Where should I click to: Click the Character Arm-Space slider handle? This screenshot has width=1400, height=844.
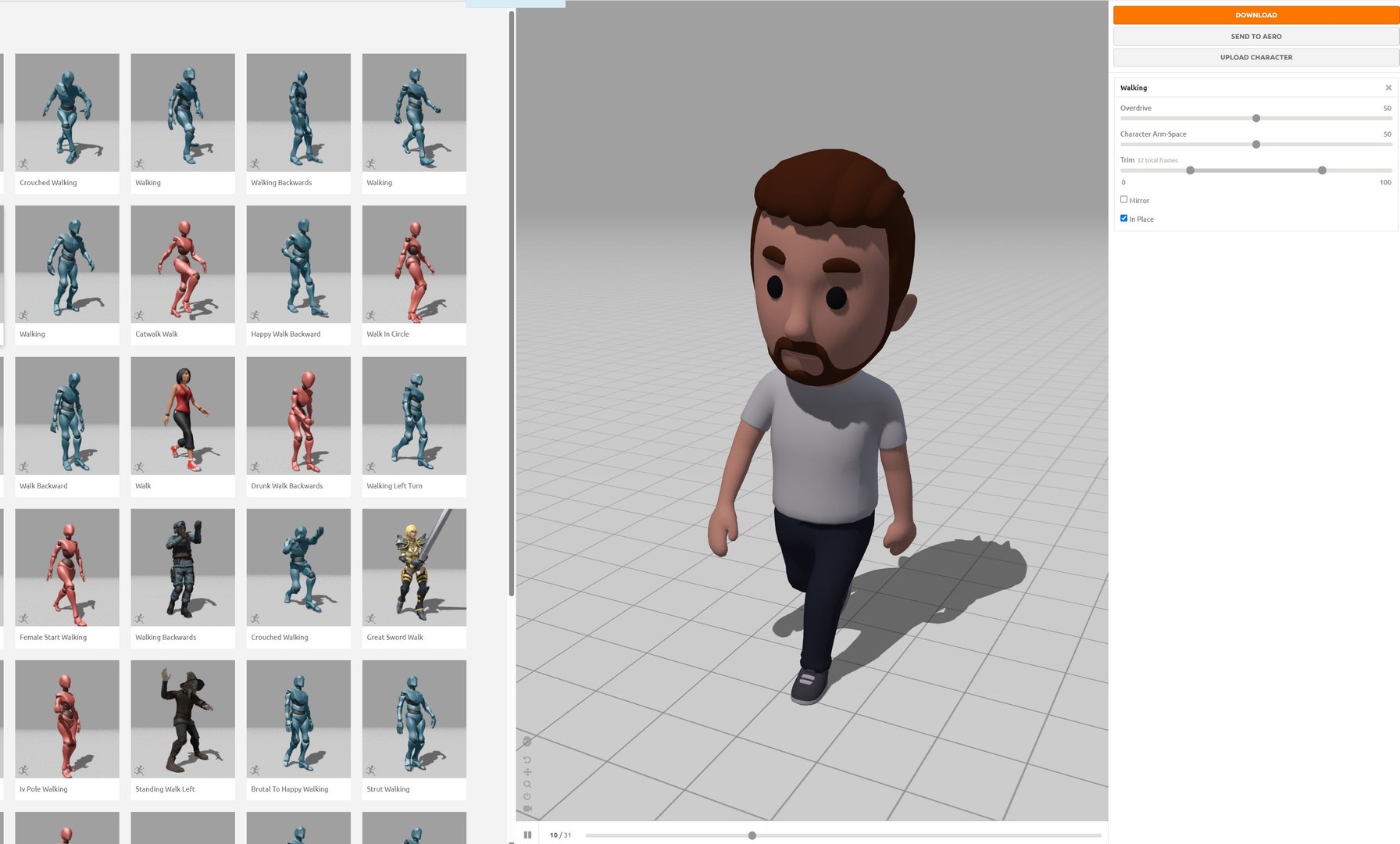point(1256,145)
